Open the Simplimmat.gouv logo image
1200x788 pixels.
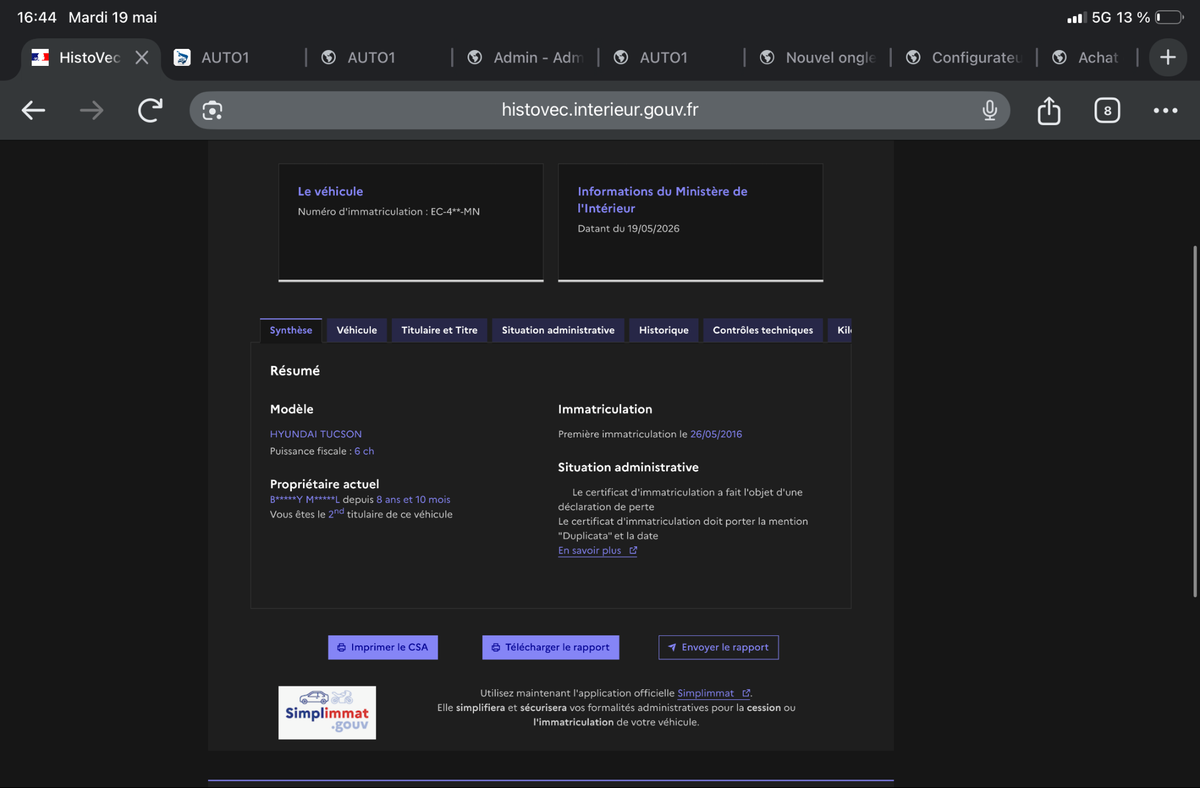pos(327,712)
